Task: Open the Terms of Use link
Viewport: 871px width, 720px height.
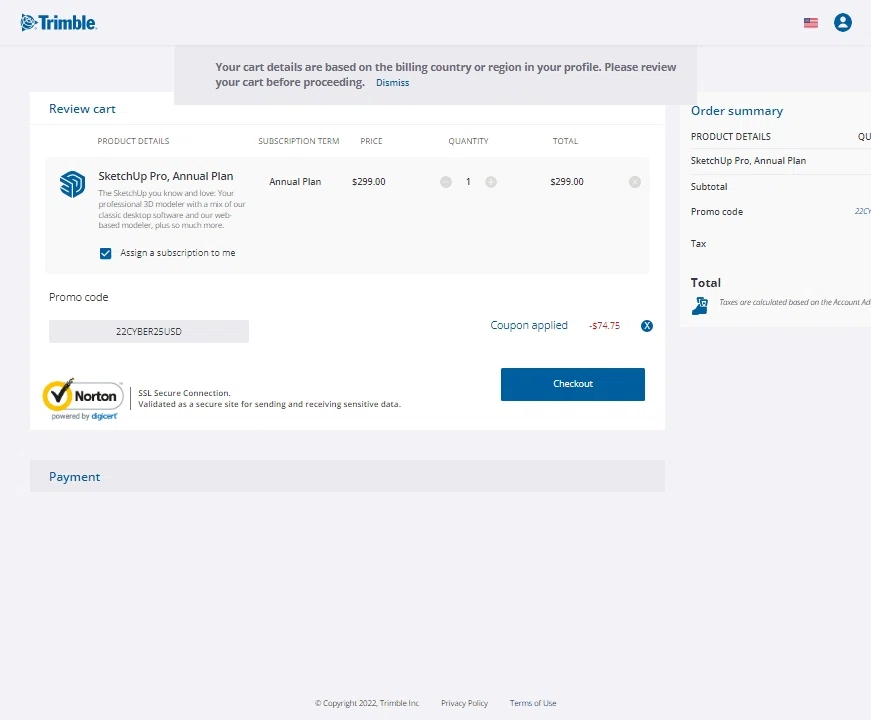Action: point(533,703)
